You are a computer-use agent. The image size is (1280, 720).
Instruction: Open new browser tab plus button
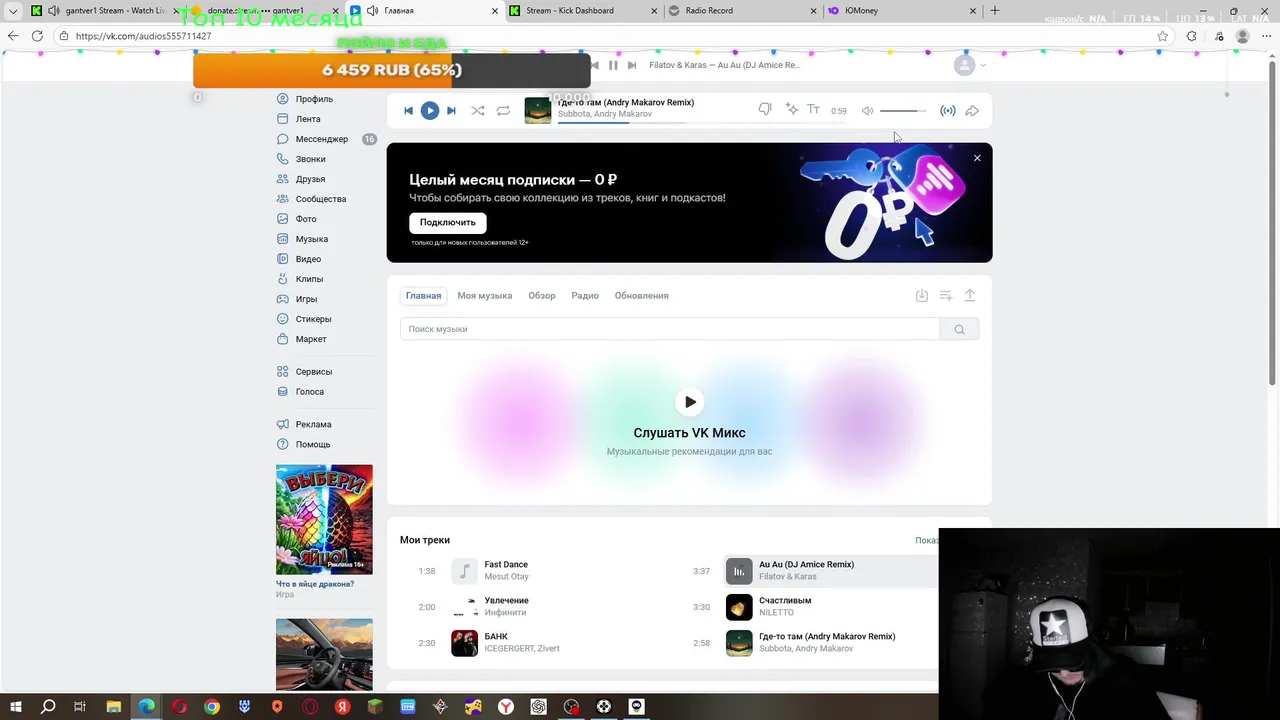pyautogui.click(x=994, y=11)
